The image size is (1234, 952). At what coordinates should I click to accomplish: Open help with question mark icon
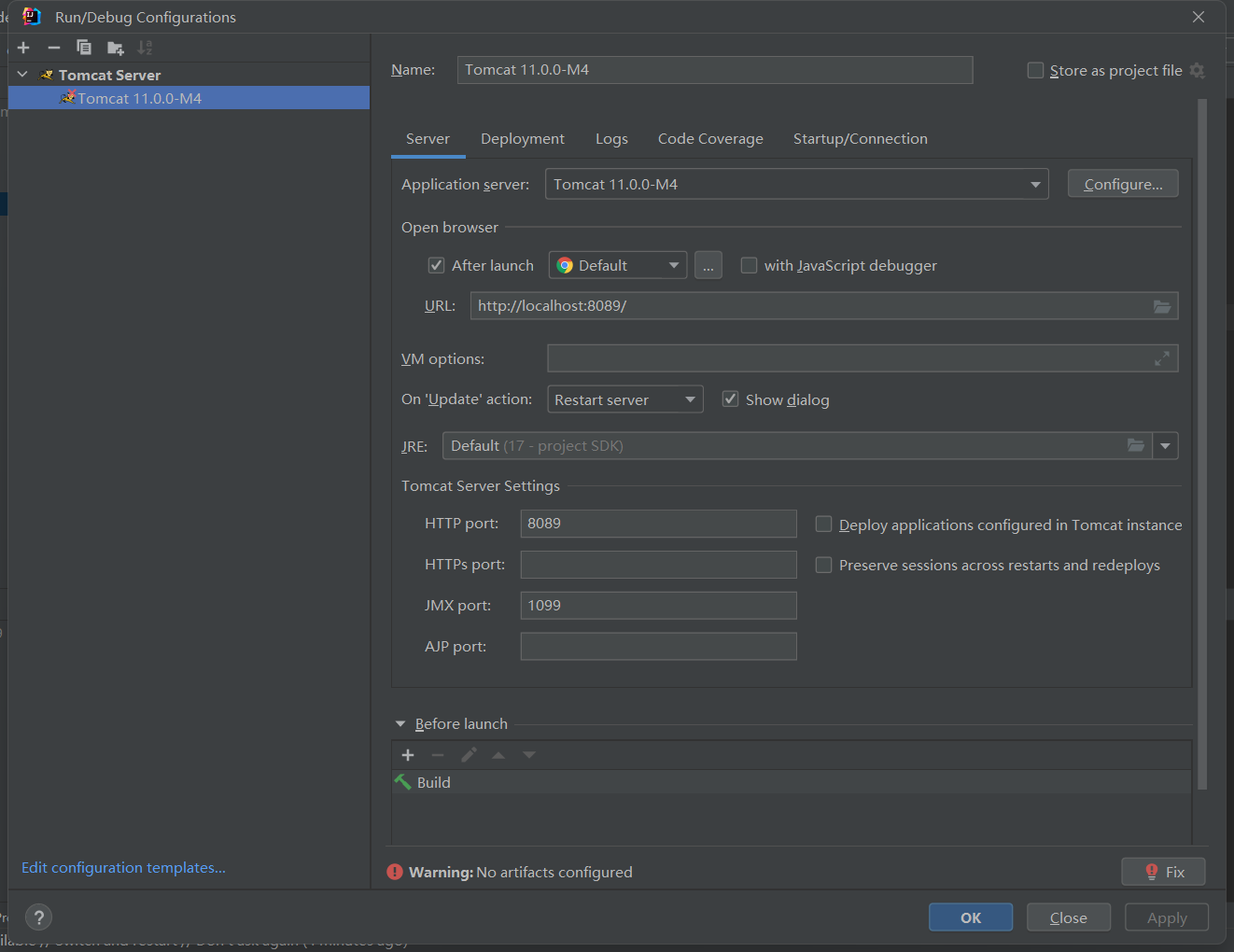(39, 917)
